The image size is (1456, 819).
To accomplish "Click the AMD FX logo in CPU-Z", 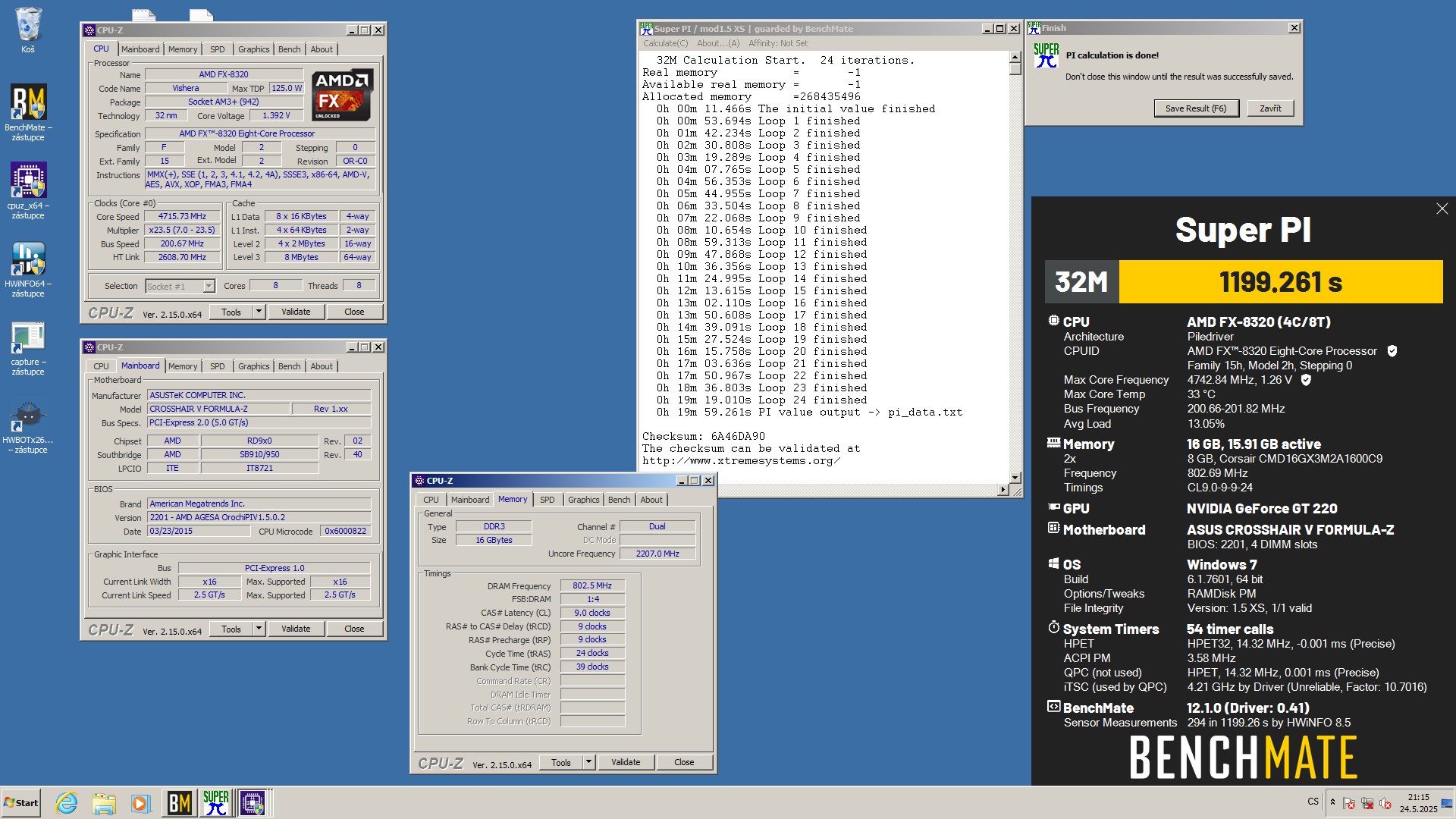I will point(342,95).
